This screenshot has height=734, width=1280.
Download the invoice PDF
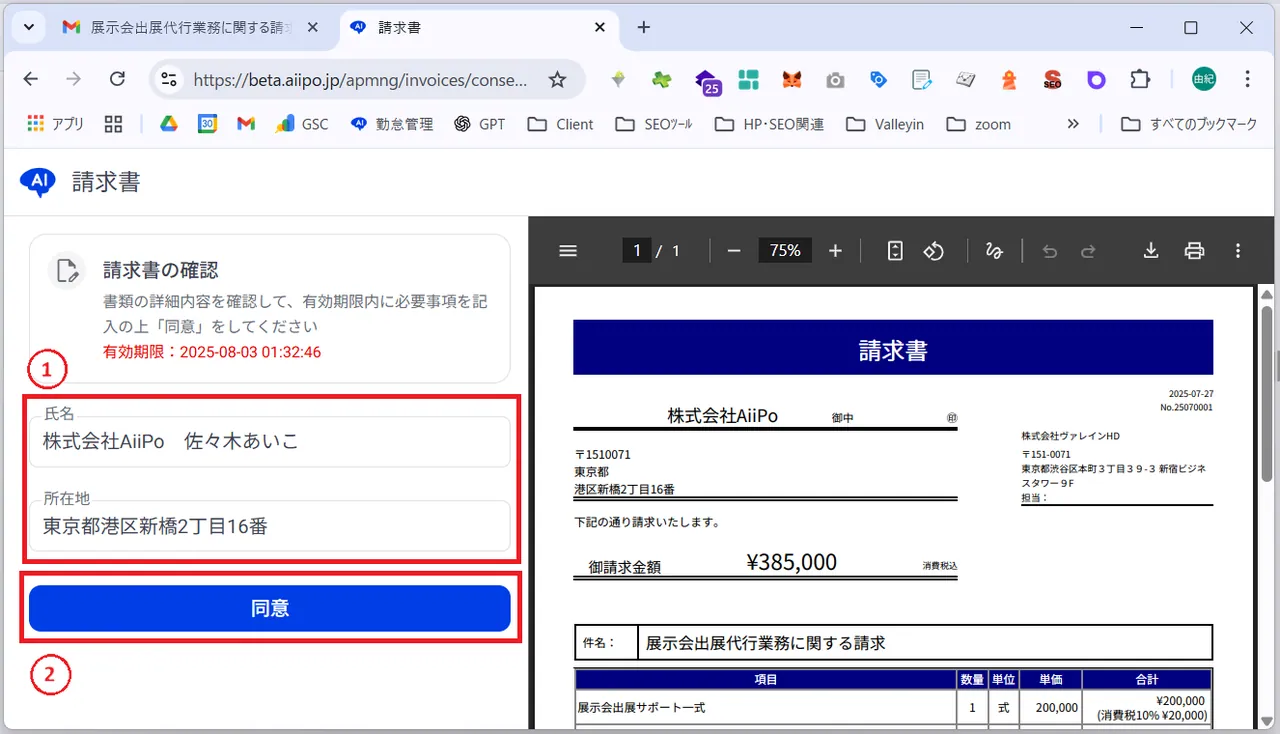pos(1151,251)
